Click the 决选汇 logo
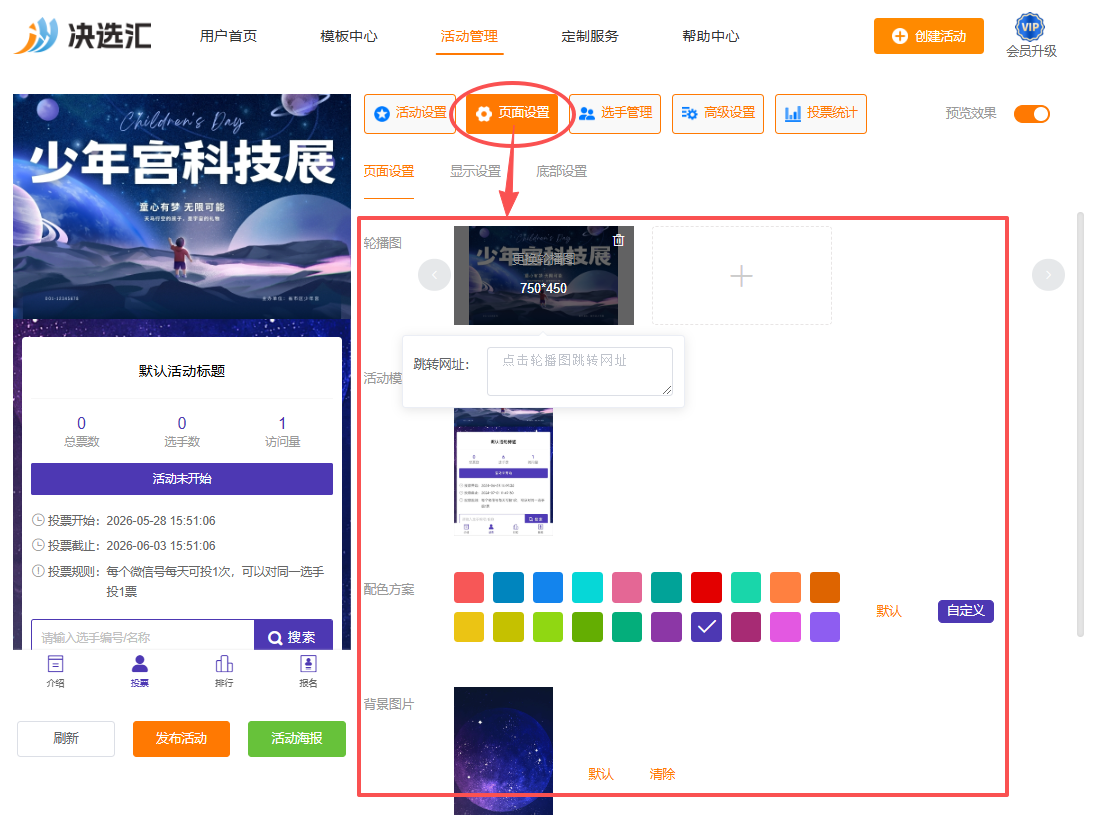 click(x=83, y=35)
